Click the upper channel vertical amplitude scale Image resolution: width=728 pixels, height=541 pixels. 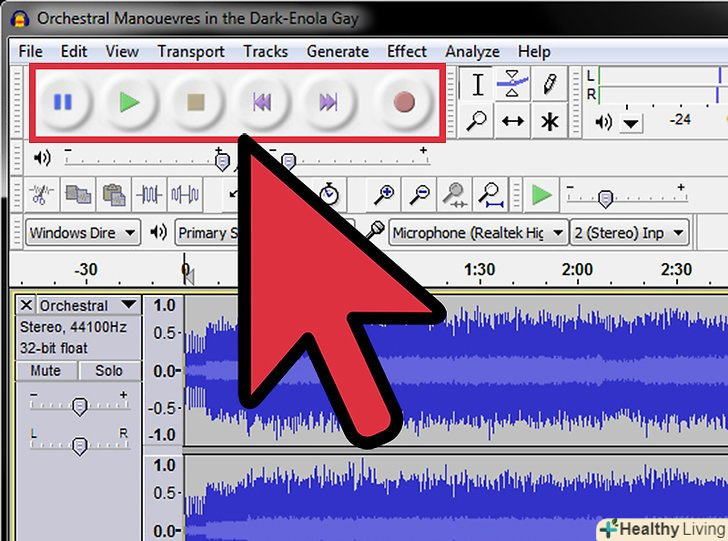tap(164, 370)
